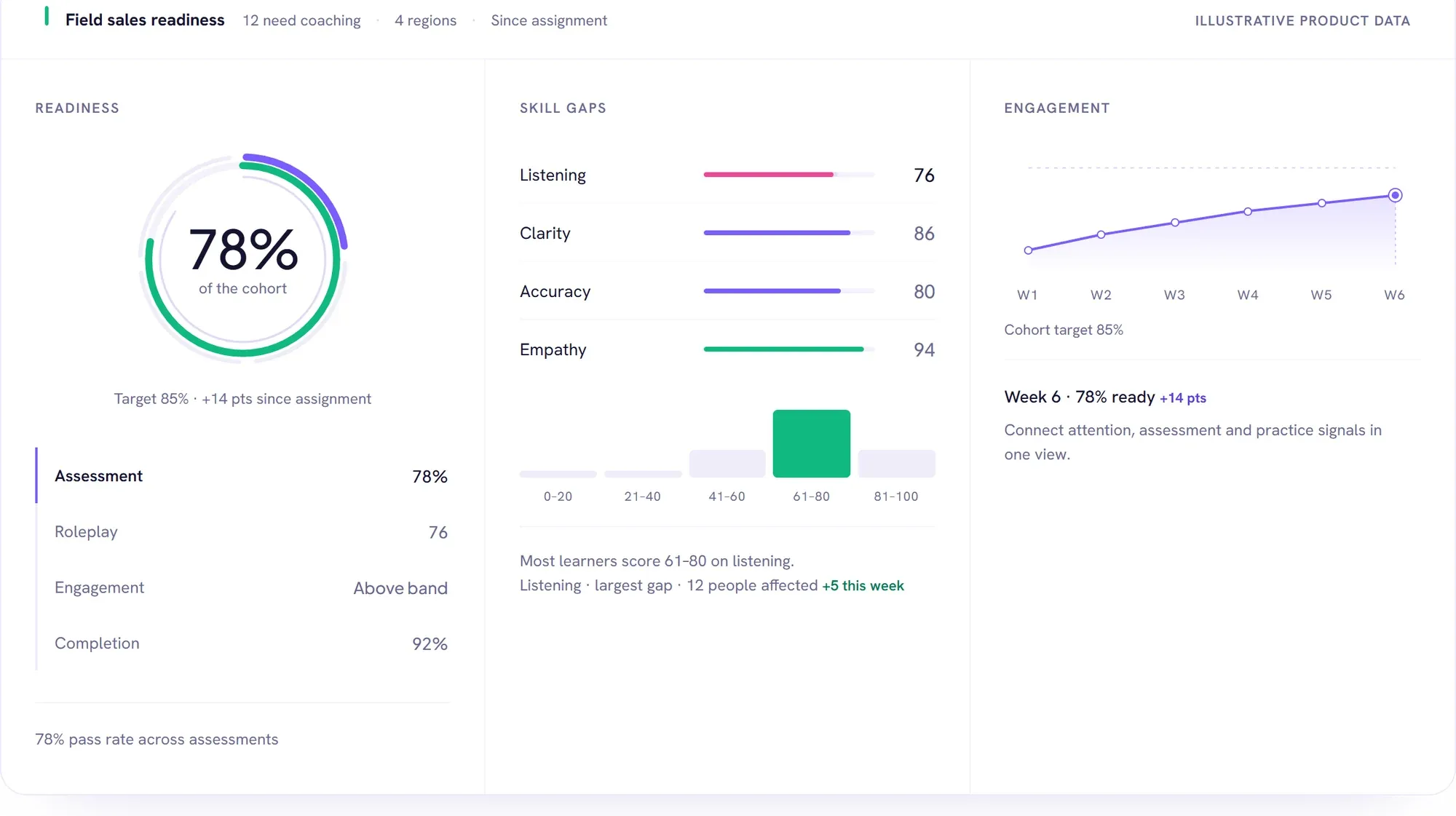Click the Clarity score value 86
The width and height of the screenshot is (1456, 816).
point(924,234)
